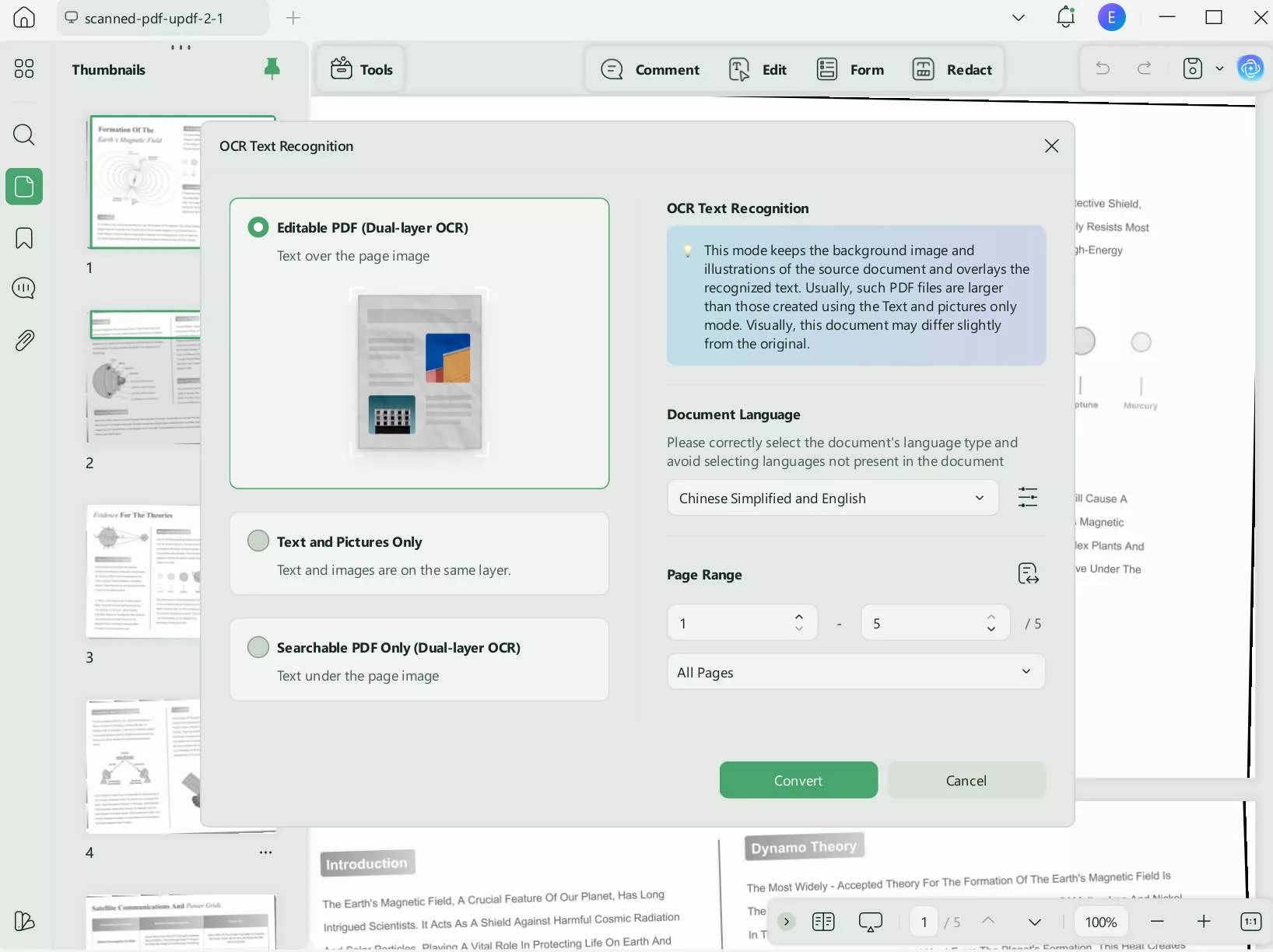Expand the Document Language dropdown
The height and width of the screenshot is (952, 1273).
click(x=832, y=498)
